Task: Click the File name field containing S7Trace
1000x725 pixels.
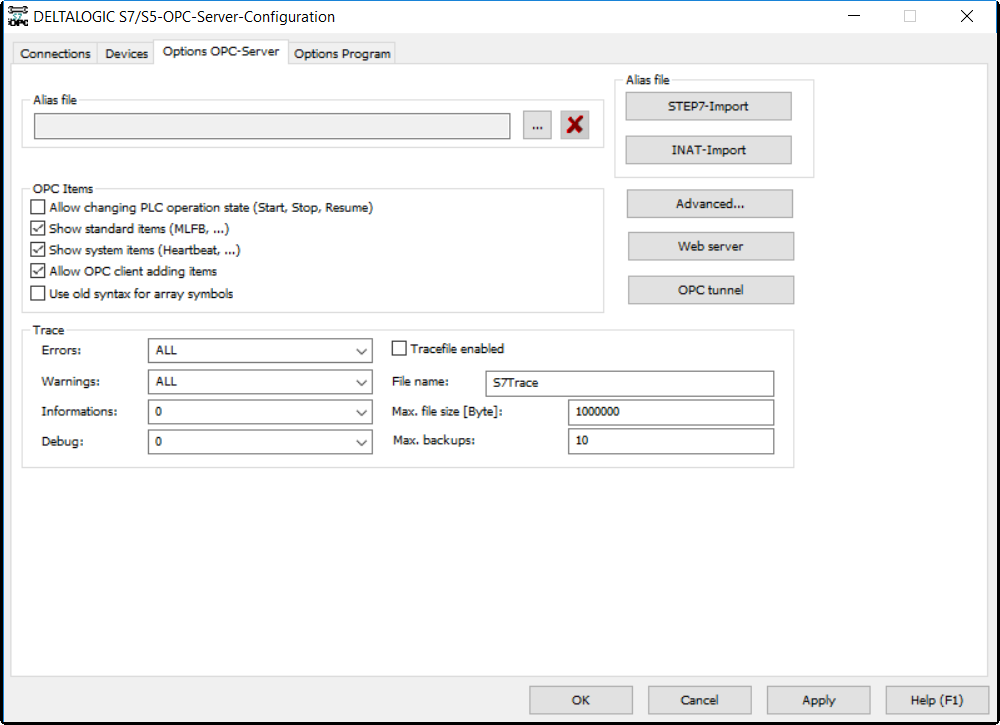Action: point(629,383)
